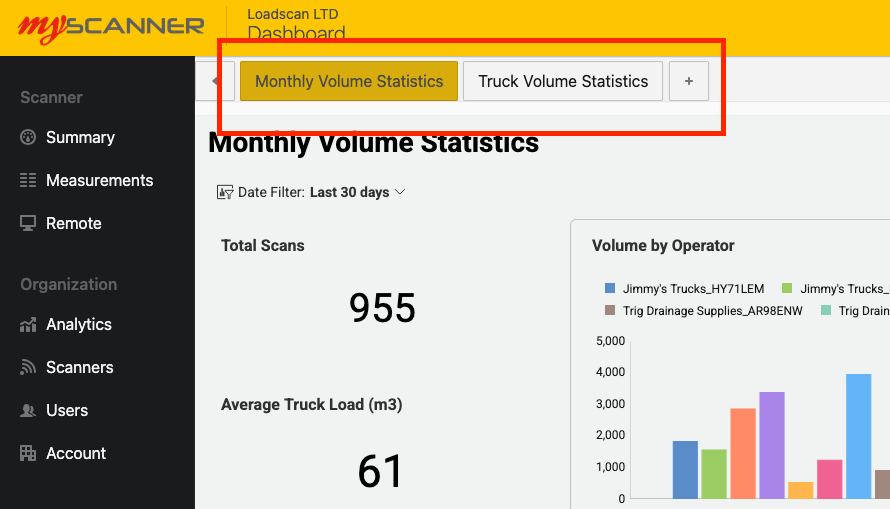This screenshot has width=890, height=509.
Task: Click the Volume by Operator chart title
Action: pyautogui.click(x=663, y=246)
